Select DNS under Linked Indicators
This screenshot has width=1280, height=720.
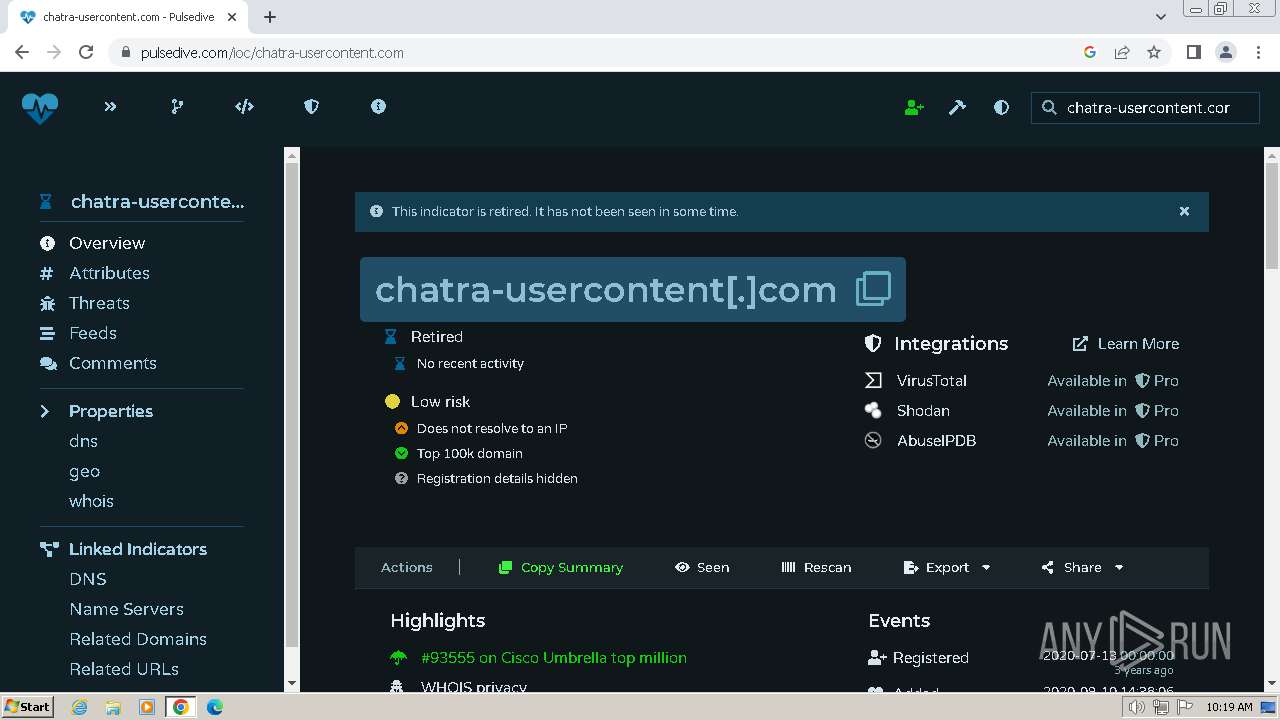[88, 579]
